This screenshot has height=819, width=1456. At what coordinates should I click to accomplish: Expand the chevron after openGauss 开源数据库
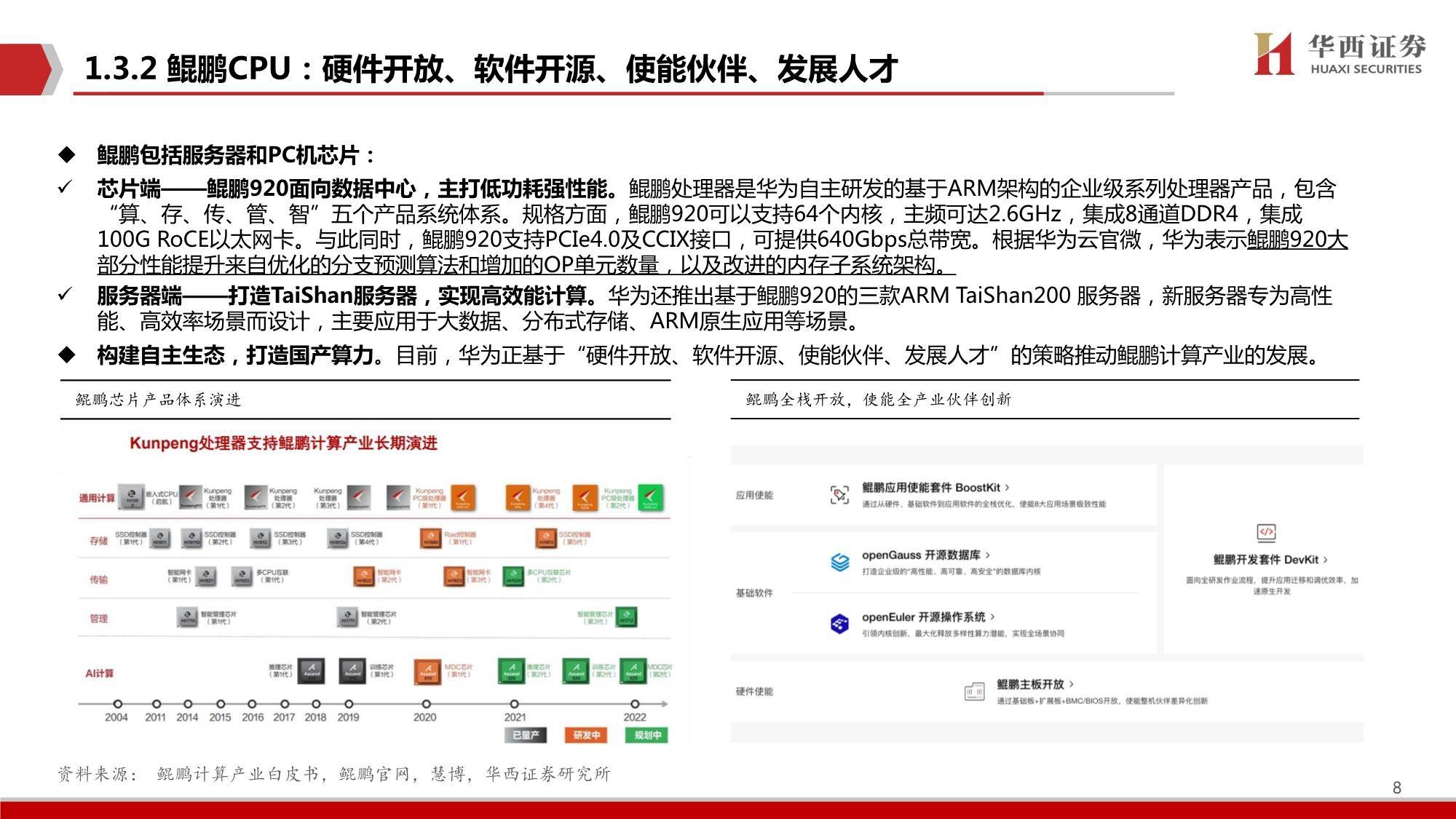click(987, 555)
